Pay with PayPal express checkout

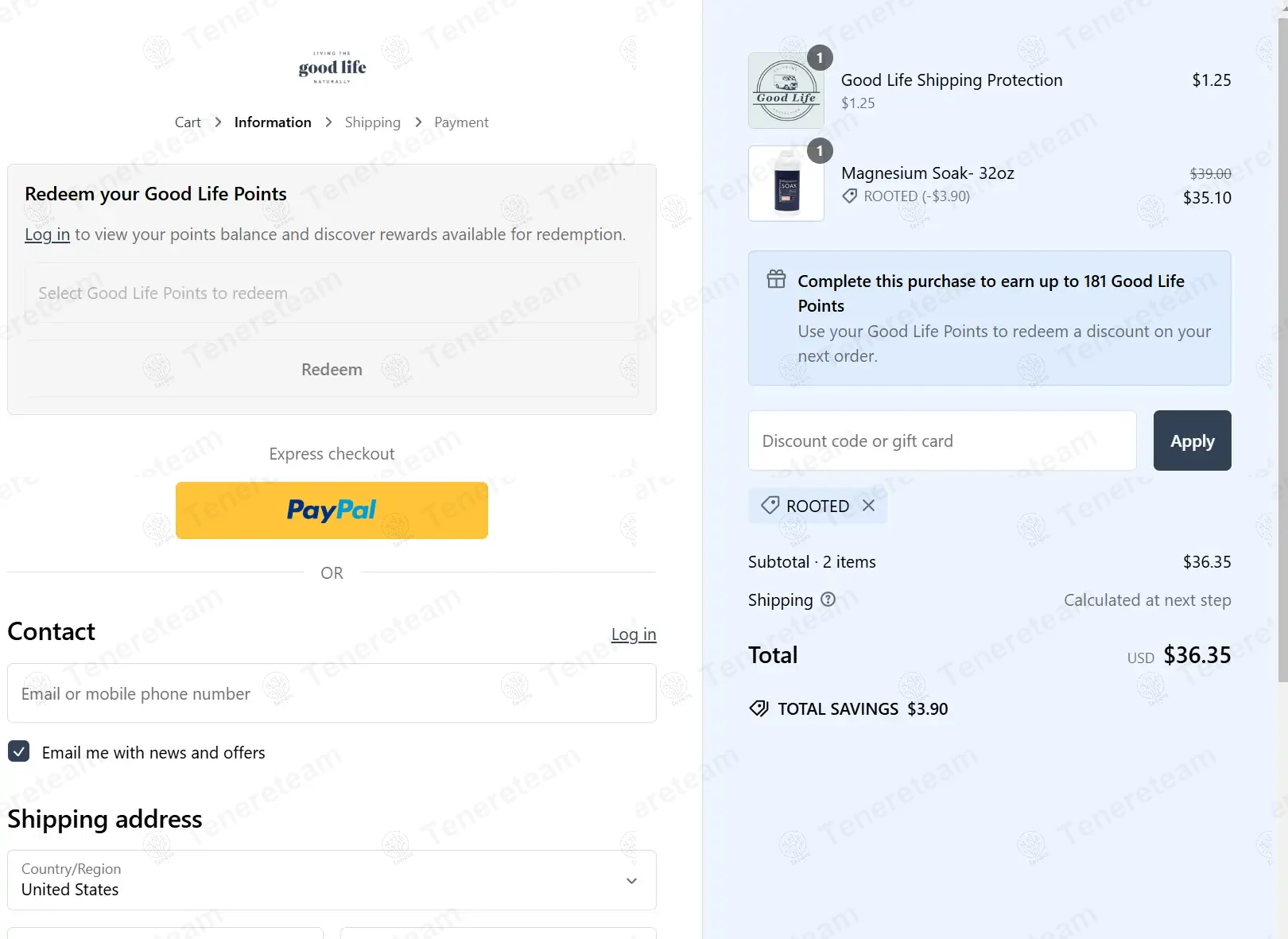point(332,510)
